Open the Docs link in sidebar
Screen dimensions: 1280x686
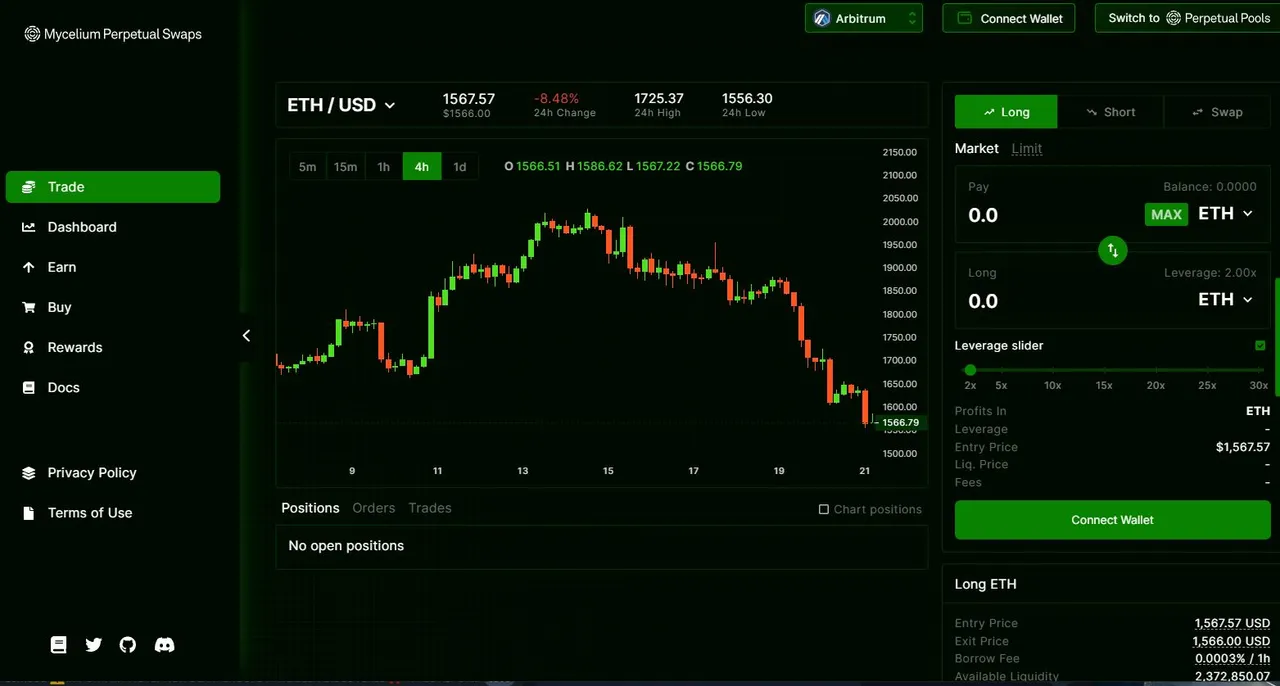point(50,387)
